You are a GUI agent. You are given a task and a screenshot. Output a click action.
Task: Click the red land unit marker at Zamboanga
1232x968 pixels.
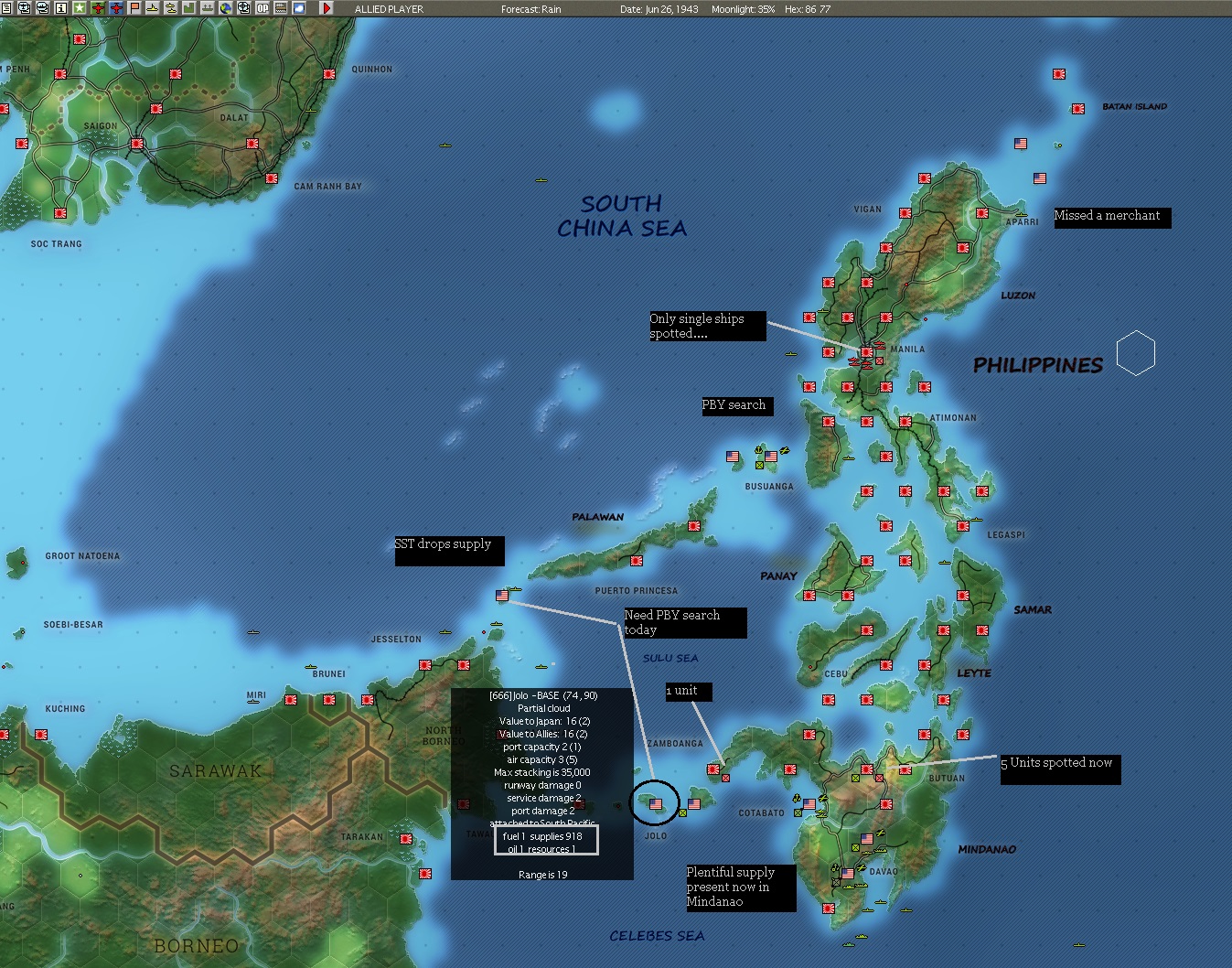(x=725, y=778)
